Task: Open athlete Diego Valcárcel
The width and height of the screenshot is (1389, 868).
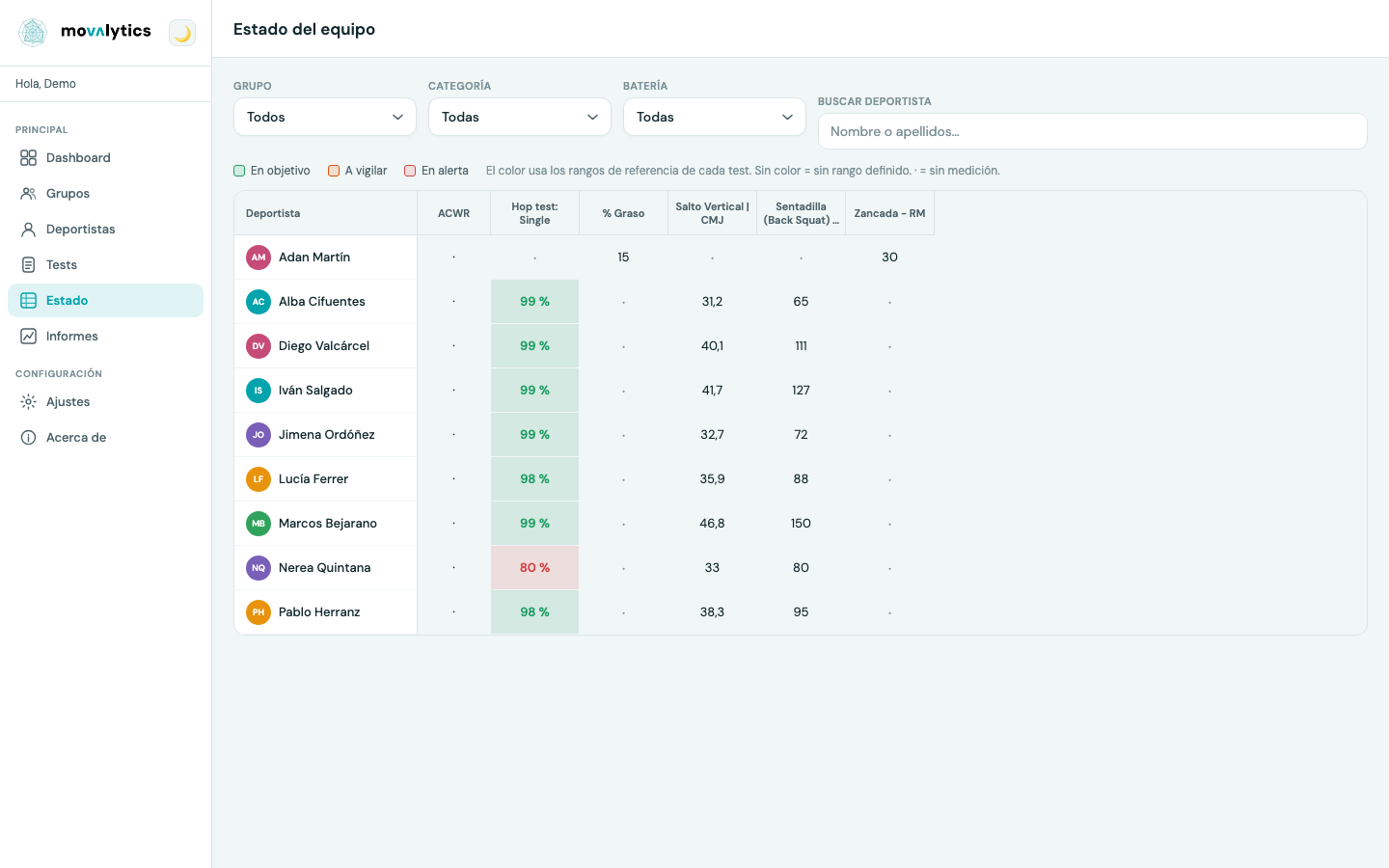Action: [x=324, y=346]
